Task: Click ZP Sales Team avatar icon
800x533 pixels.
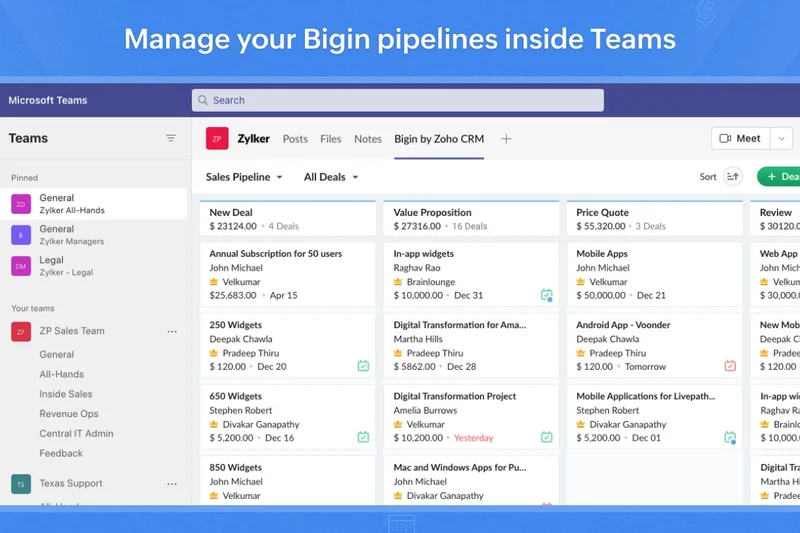Action: point(21,332)
